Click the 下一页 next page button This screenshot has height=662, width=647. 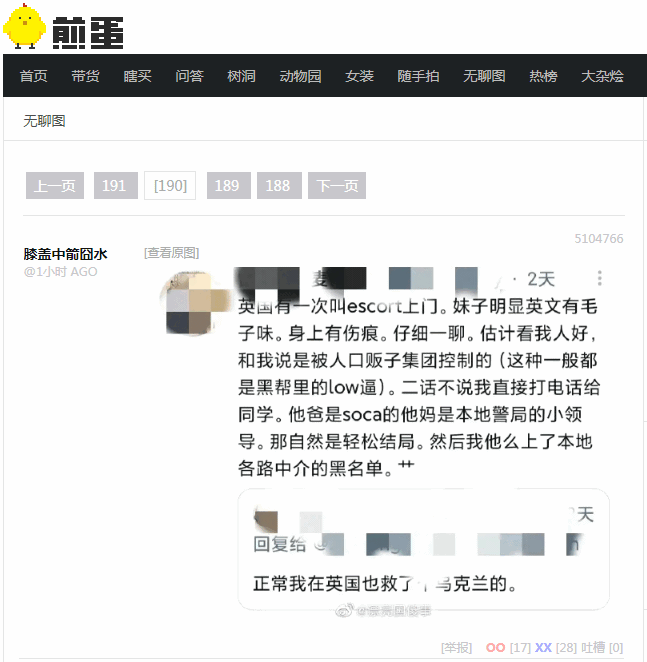tap(337, 185)
